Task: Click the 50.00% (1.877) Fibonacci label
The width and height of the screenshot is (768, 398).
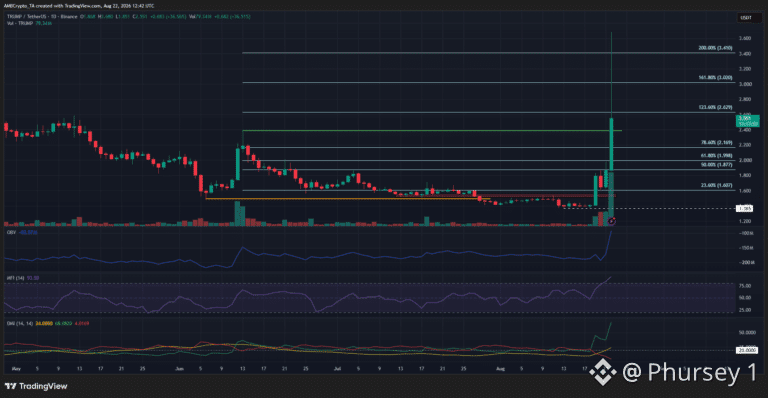Action: [717, 165]
